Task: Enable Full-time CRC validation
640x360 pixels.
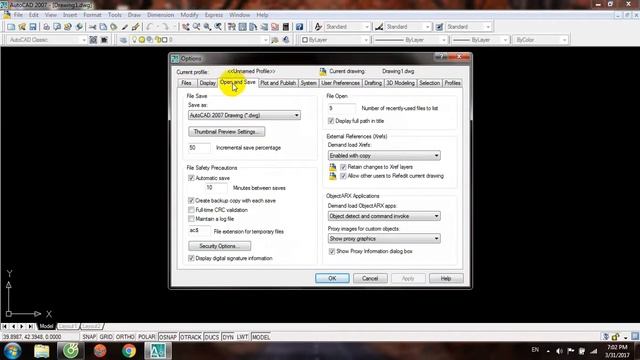Action: [x=191, y=210]
